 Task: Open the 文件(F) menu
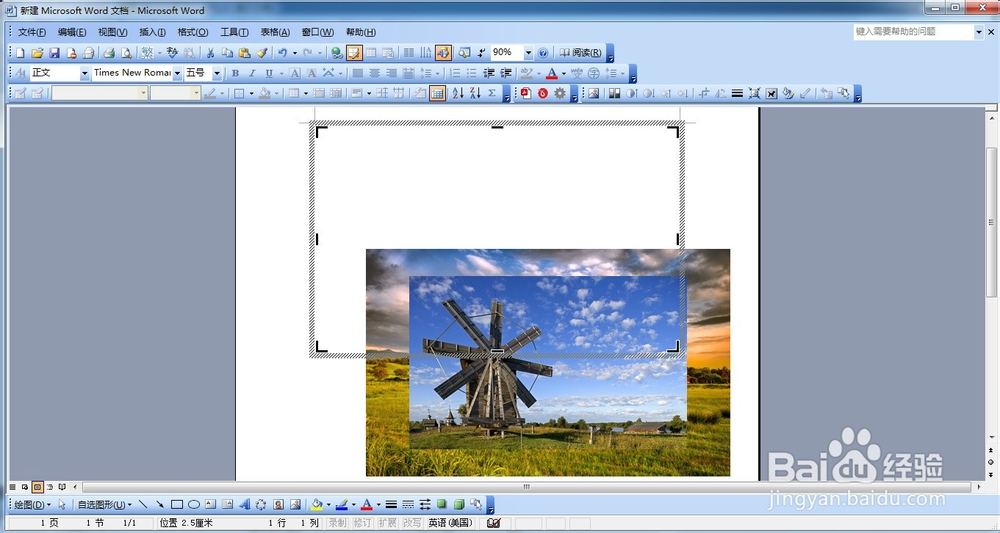coord(31,32)
